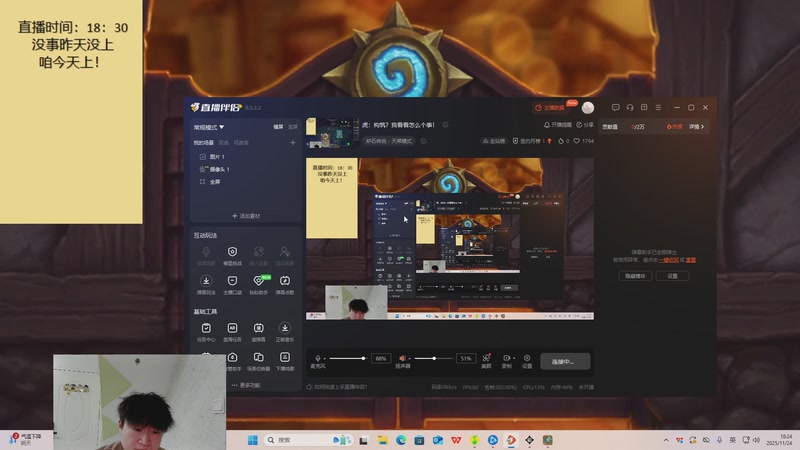Click the stream cover thumbnail
Screen dimensions: 800x450
pos(332,133)
